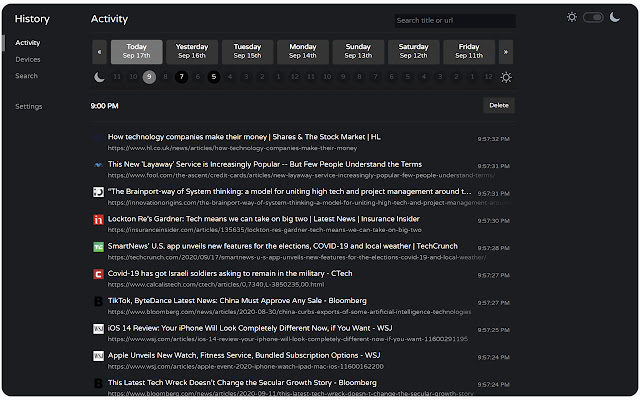The image size is (640, 400).
Task: Select the 7 hour marker
Action: pos(182,77)
